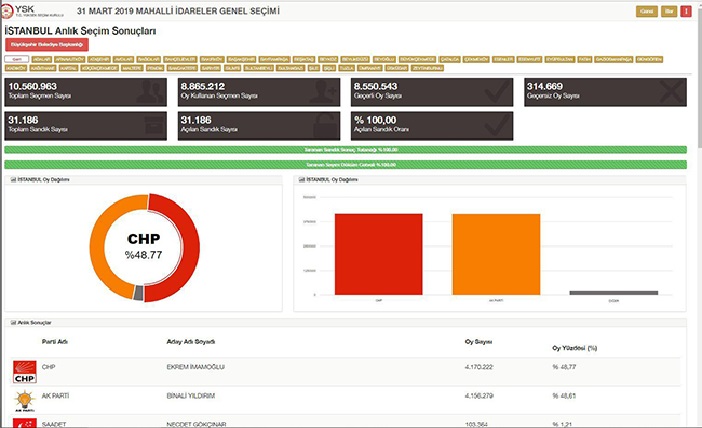Click chart icon beside donut panel title
The image size is (702, 428).
12,180
